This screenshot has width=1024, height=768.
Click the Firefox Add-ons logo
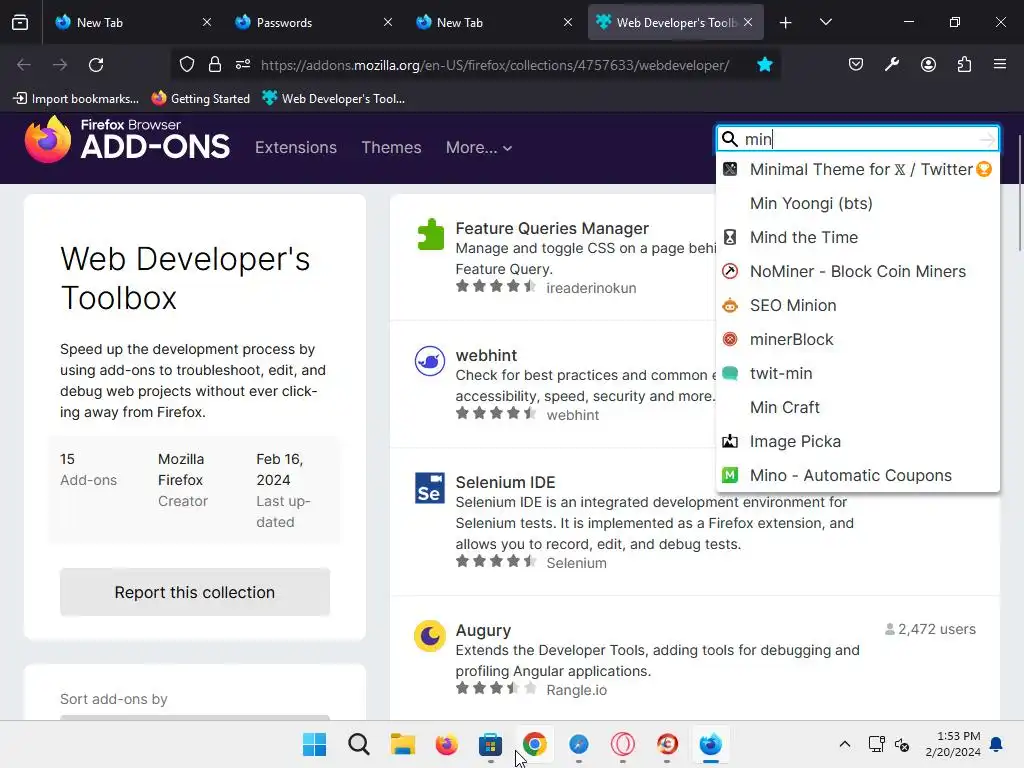tap(127, 139)
